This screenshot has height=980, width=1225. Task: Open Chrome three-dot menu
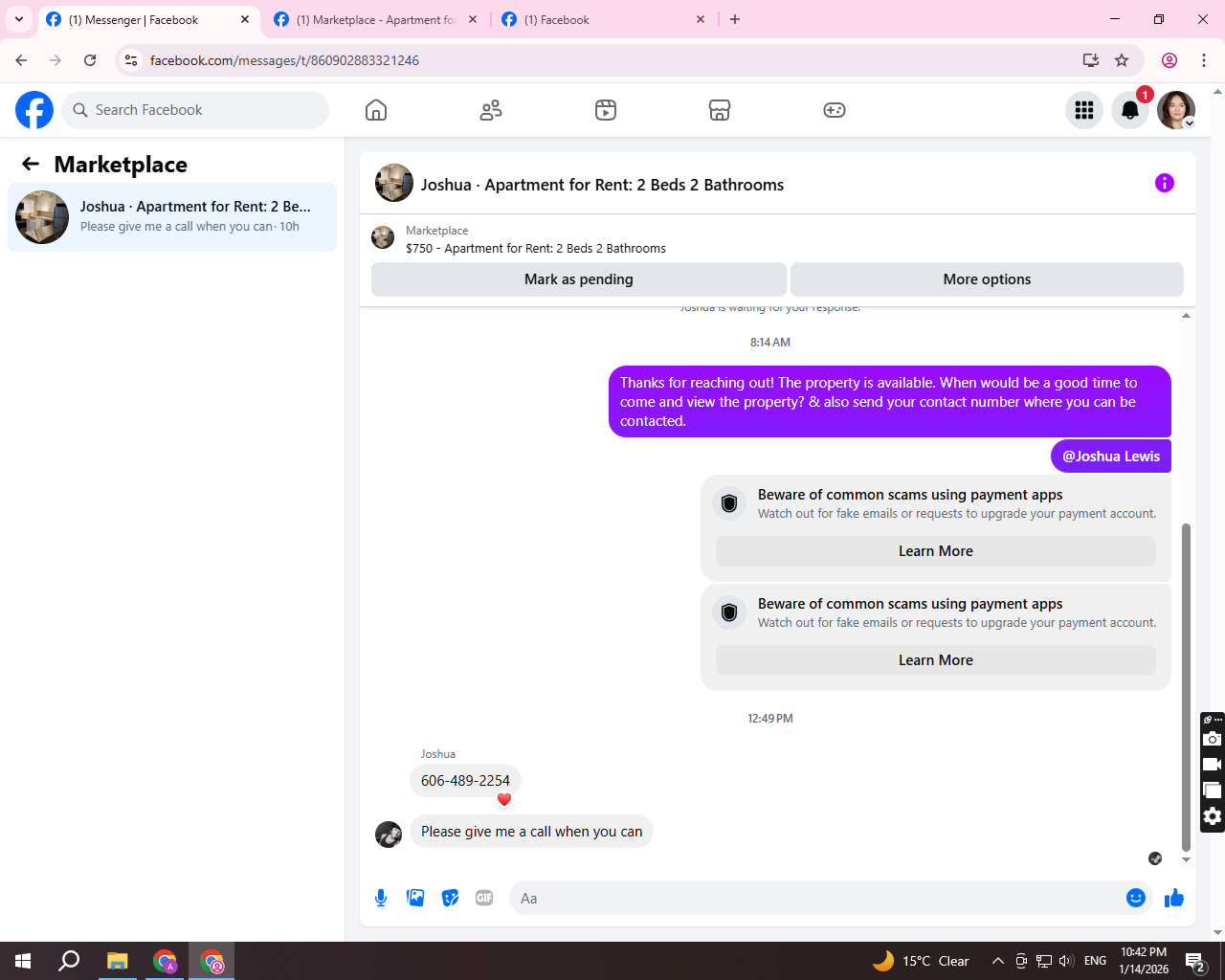click(1204, 60)
